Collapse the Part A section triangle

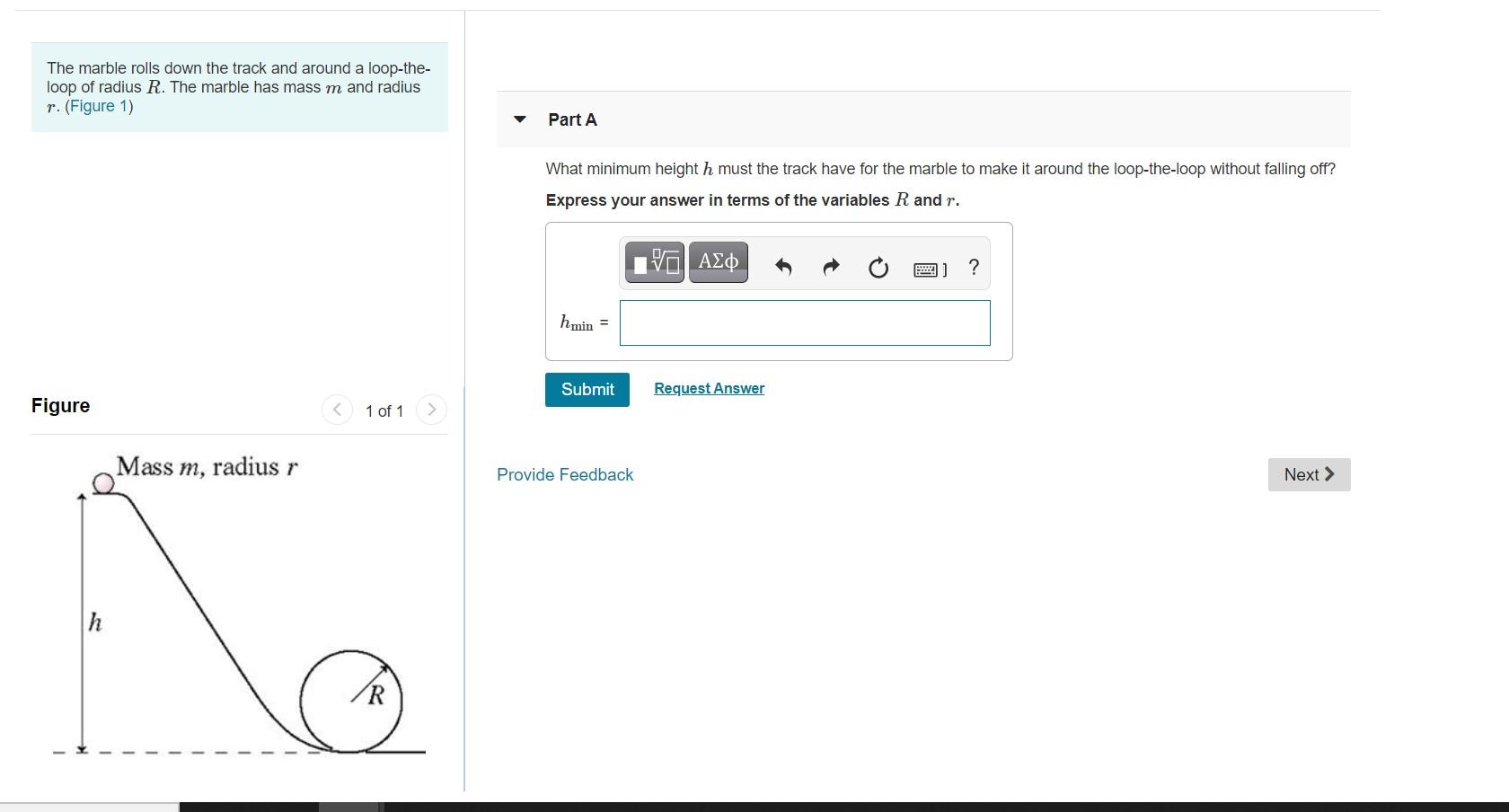click(519, 119)
